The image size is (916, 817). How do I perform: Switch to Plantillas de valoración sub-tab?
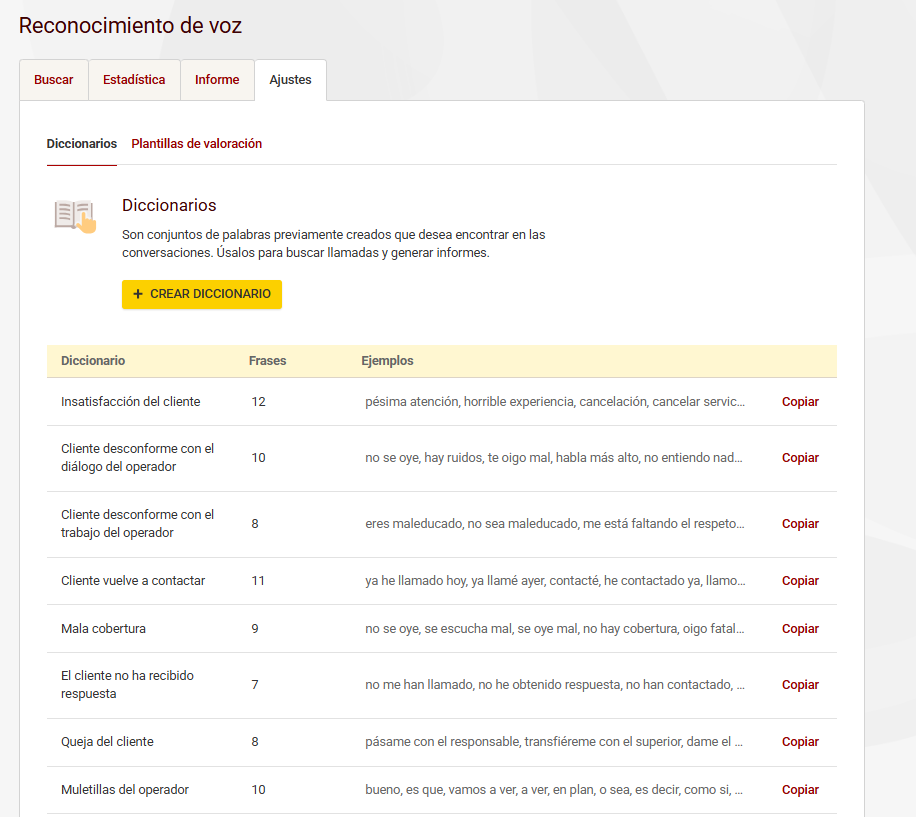click(x=196, y=144)
